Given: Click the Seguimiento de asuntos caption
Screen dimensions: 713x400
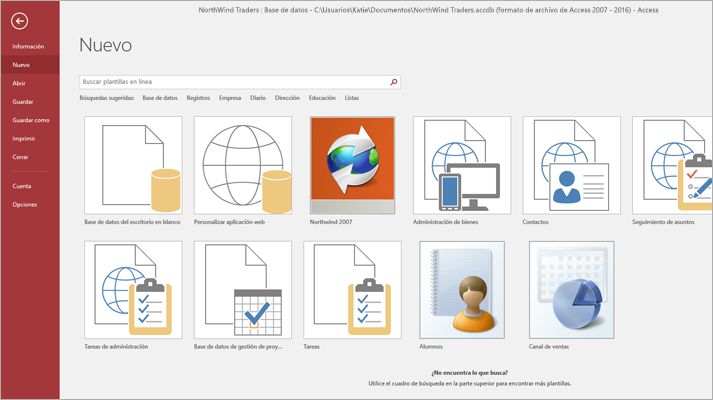Looking at the screenshot, I should pos(663,222).
